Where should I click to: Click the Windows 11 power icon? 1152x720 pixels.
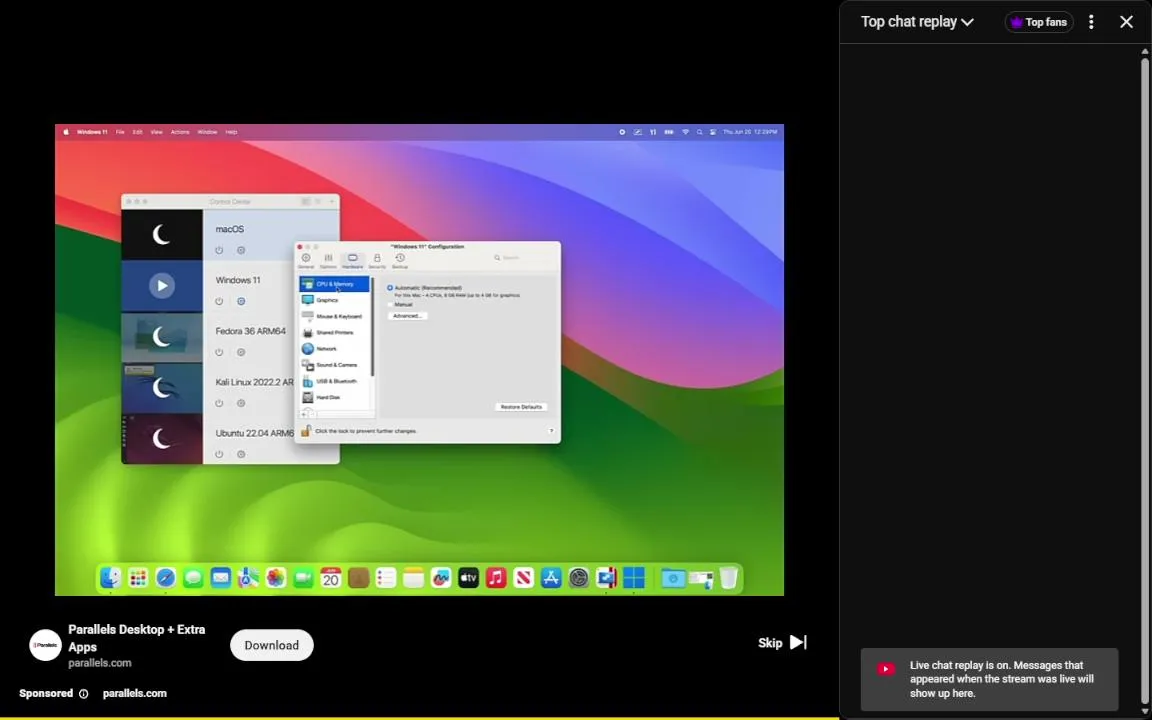point(219,301)
